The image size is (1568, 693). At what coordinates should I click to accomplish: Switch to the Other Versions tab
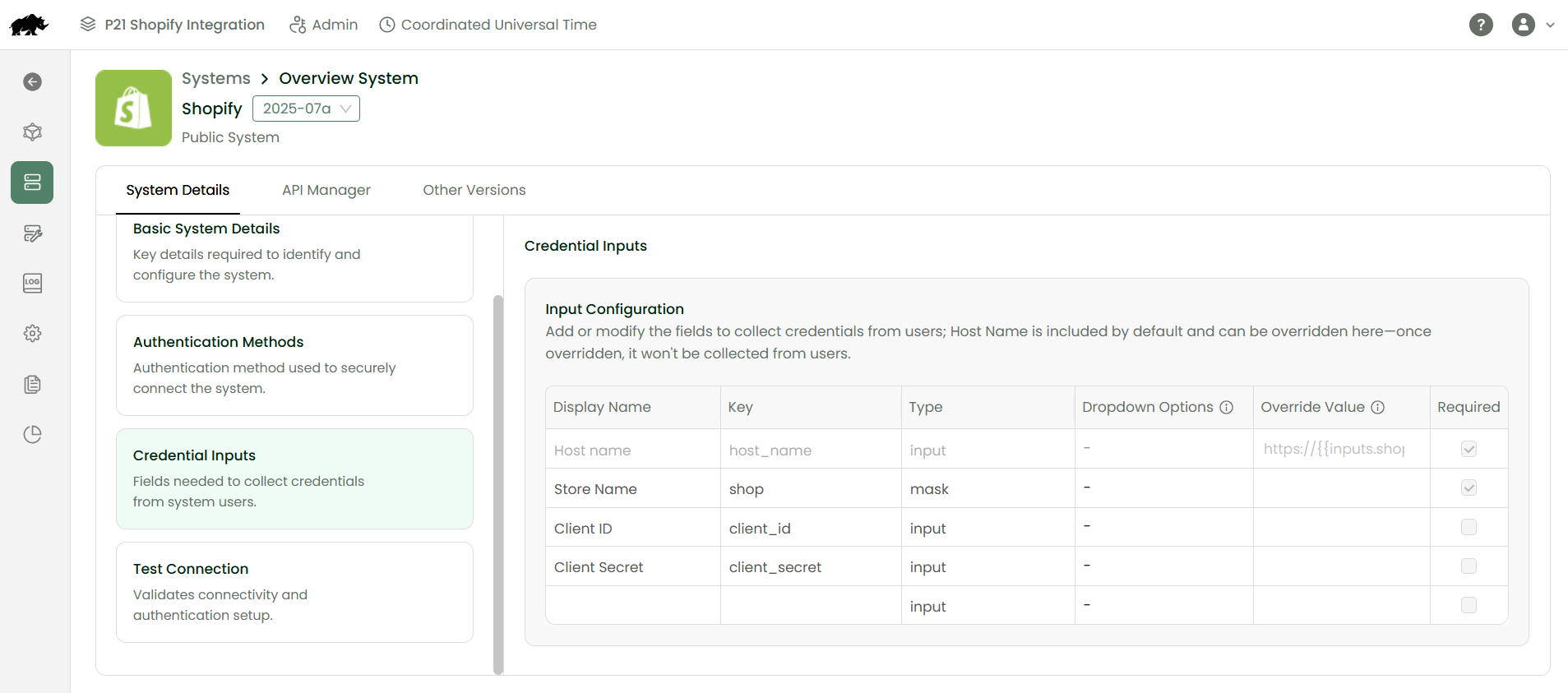tap(474, 190)
